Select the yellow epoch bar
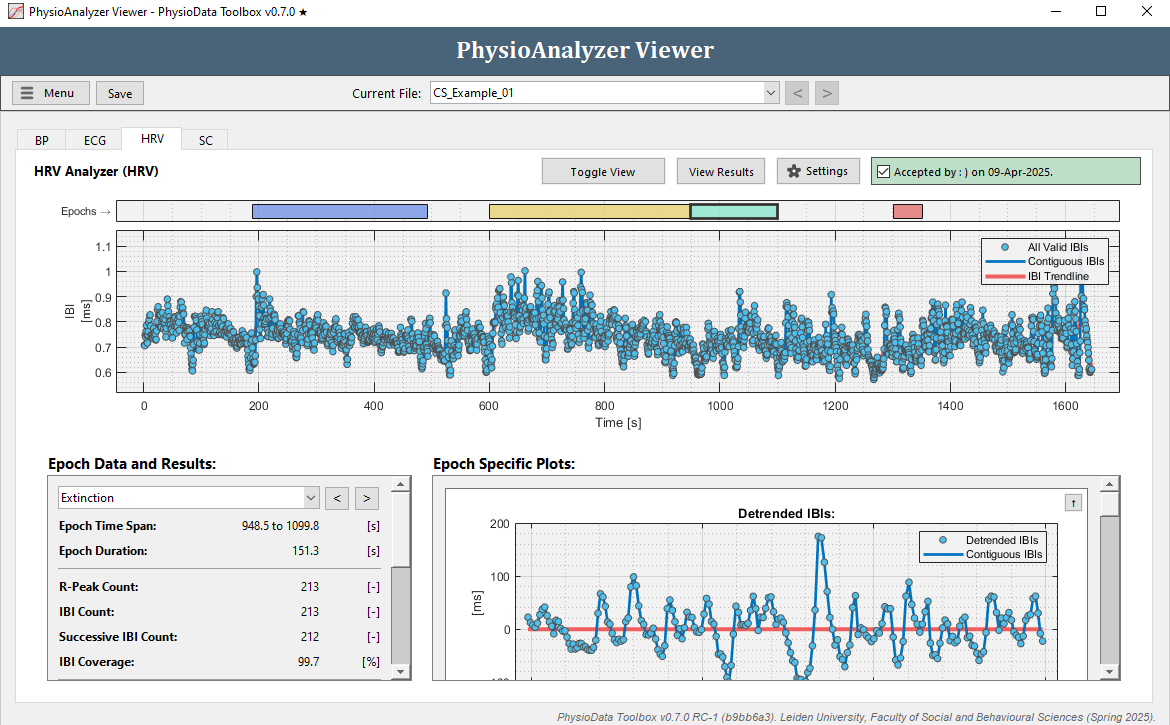 click(589, 211)
